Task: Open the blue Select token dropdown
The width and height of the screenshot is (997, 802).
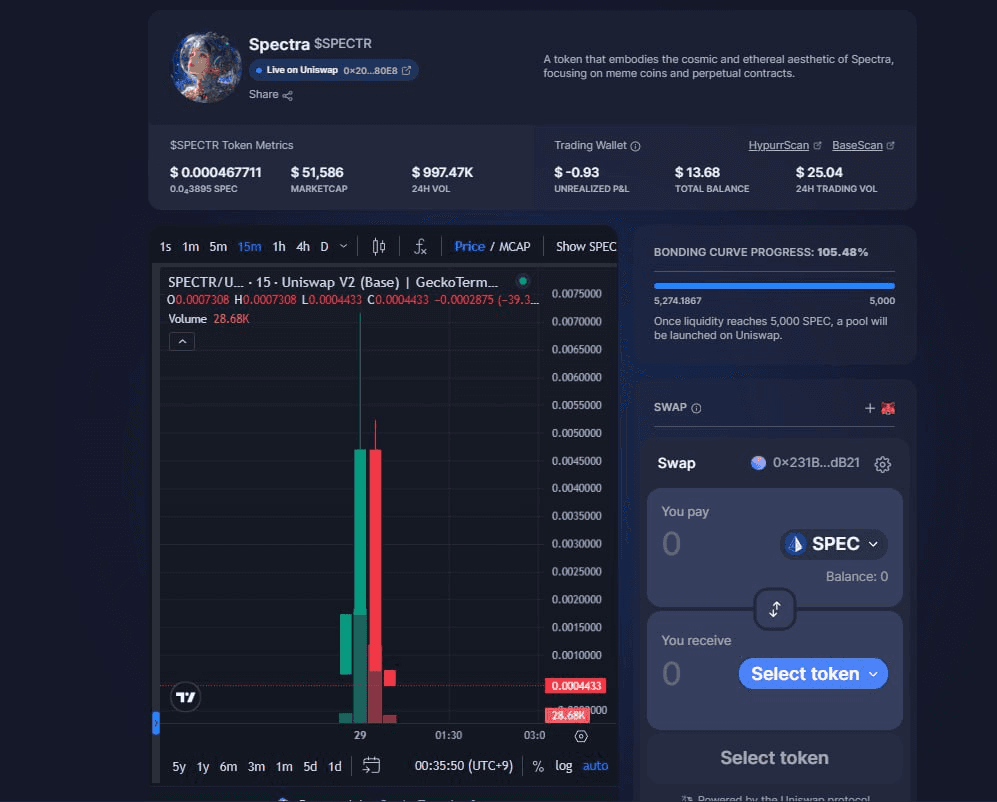Action: point(813,674)
